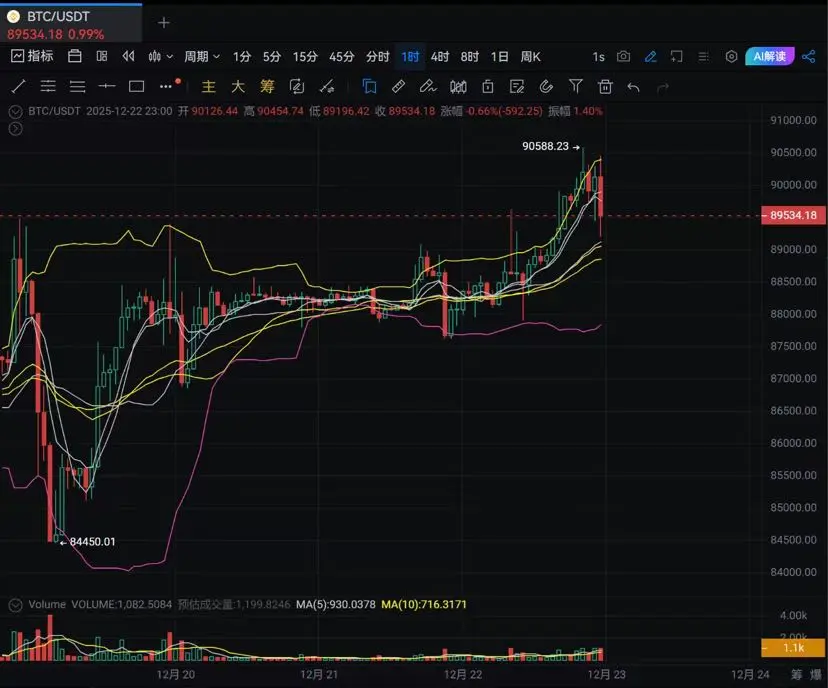This screenshot has width=828, height=688.
Task: Collapse the Volume panel chevron
Action: tap(15, 605)
